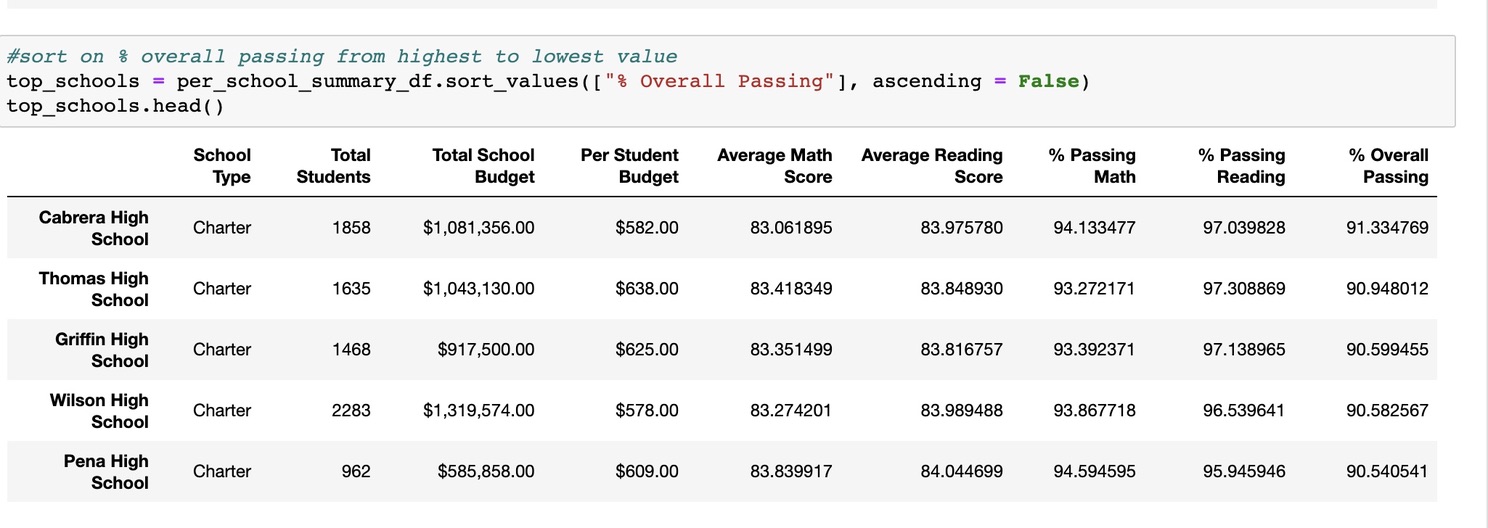Screen dimensions: 1488x528
Task: Click math score 83.418349
Action: [791, 289]
